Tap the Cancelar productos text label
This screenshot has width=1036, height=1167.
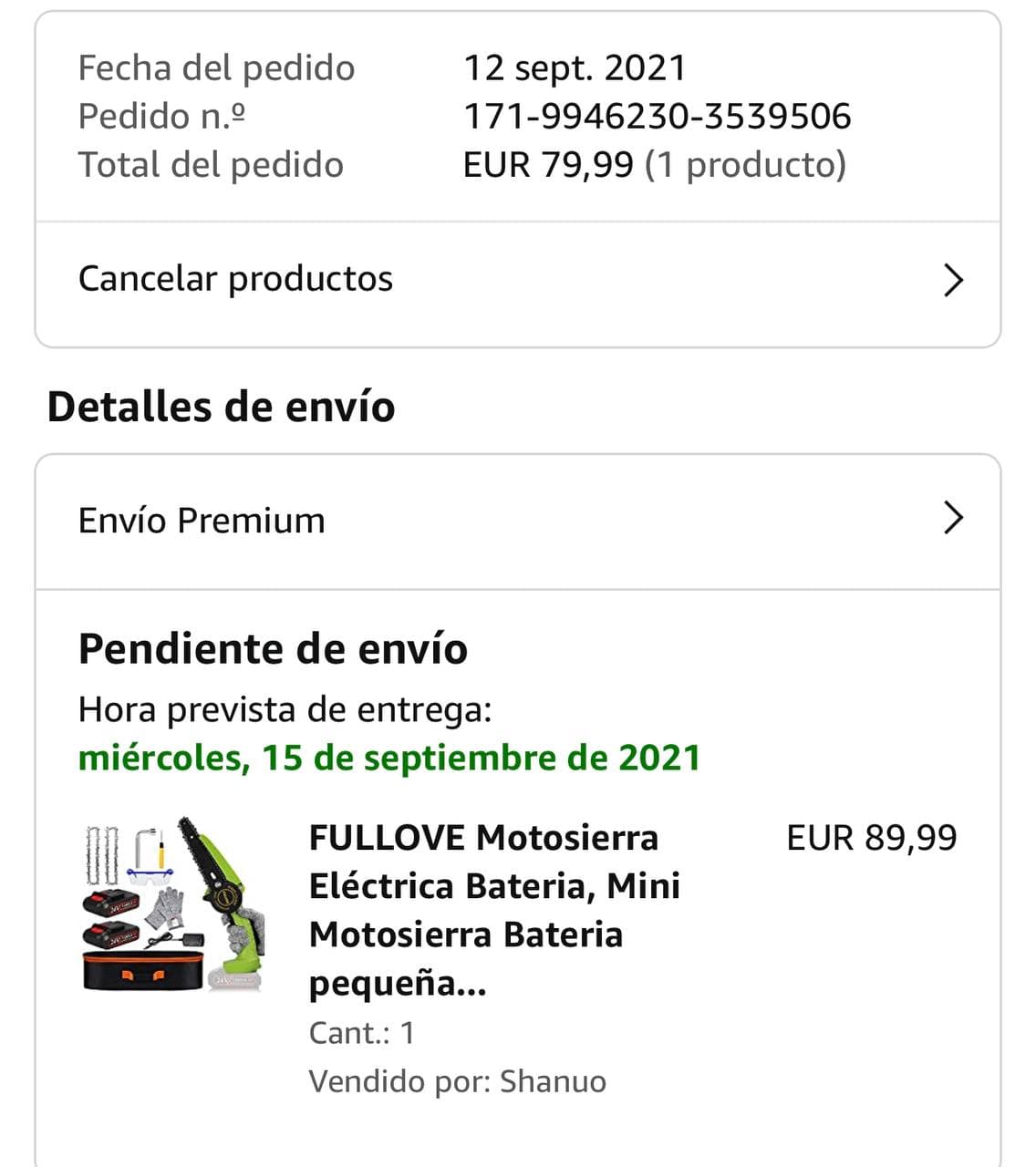[x=235, y=279]
